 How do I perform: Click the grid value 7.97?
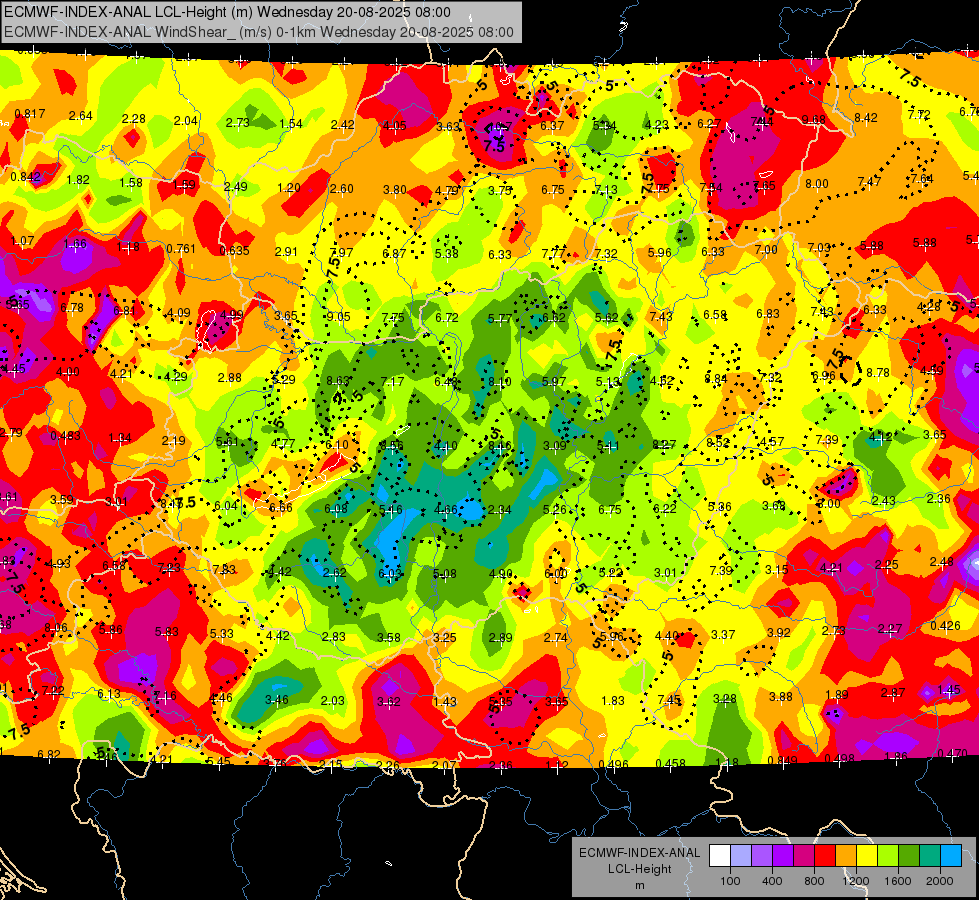point(341,252)
